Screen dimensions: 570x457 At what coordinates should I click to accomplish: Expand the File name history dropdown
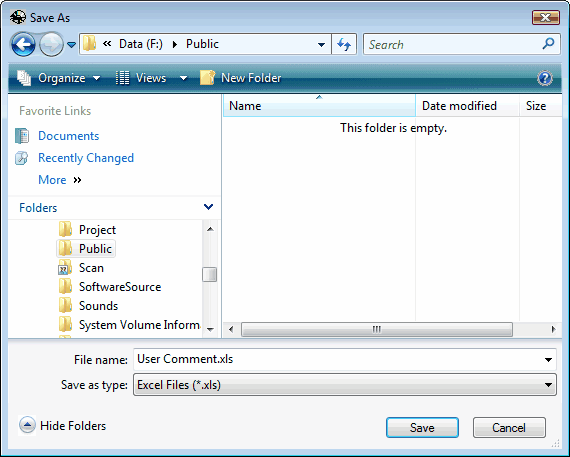click(x=548, y=360)
